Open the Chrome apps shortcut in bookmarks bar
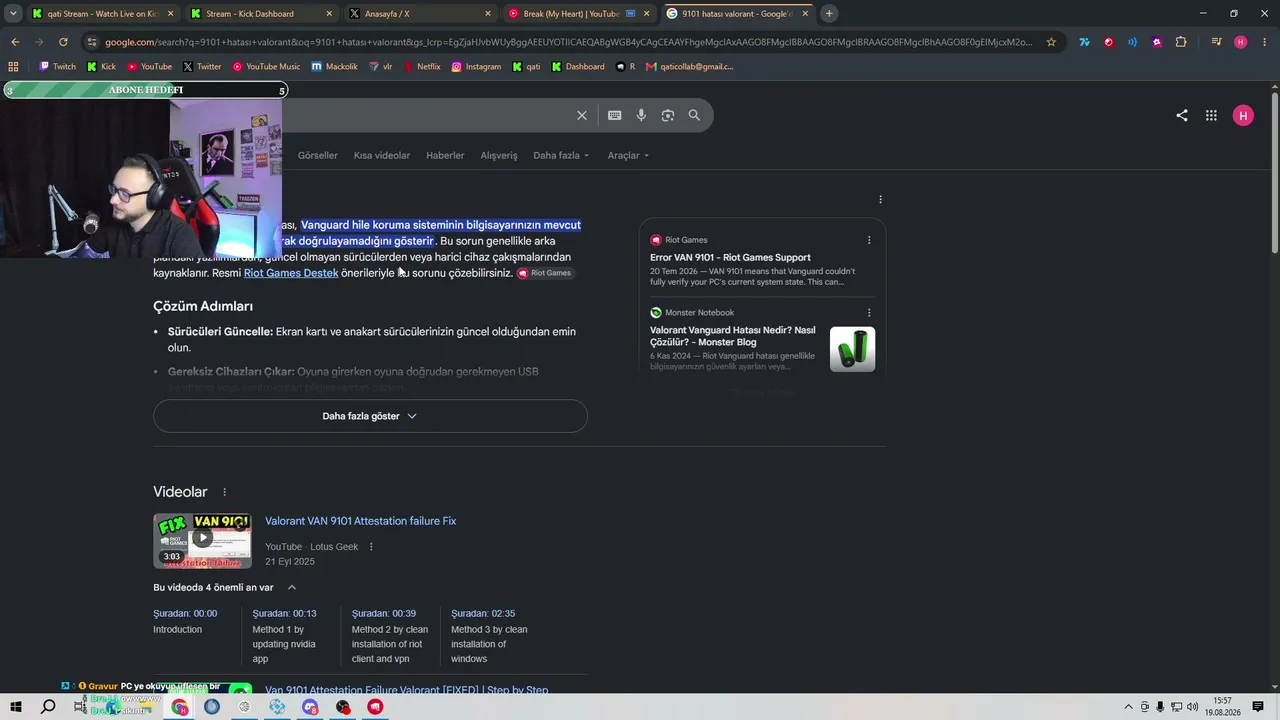Image resolution: width=1280 pixels, height=720 pixels. click(x=13, y=67)
